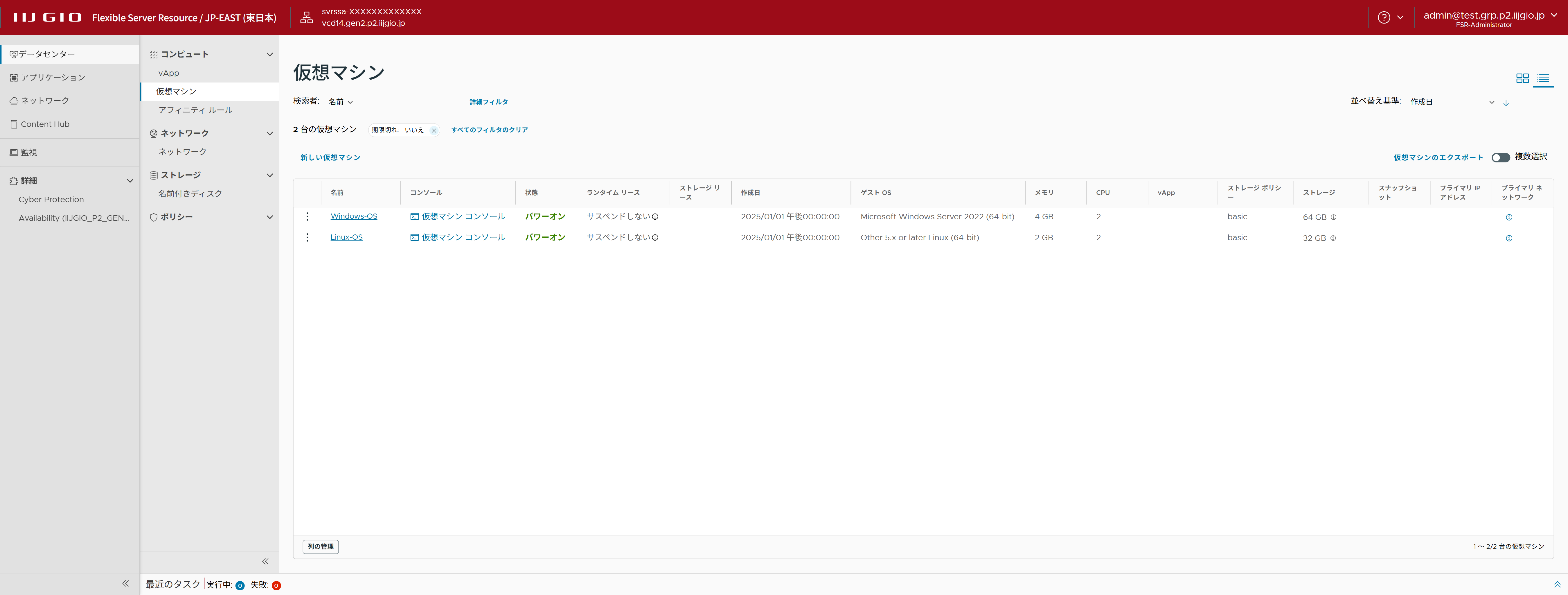1568x595 pixels.
Task: Remove the 期限切れ filter chip
Action: pos(434,130)
